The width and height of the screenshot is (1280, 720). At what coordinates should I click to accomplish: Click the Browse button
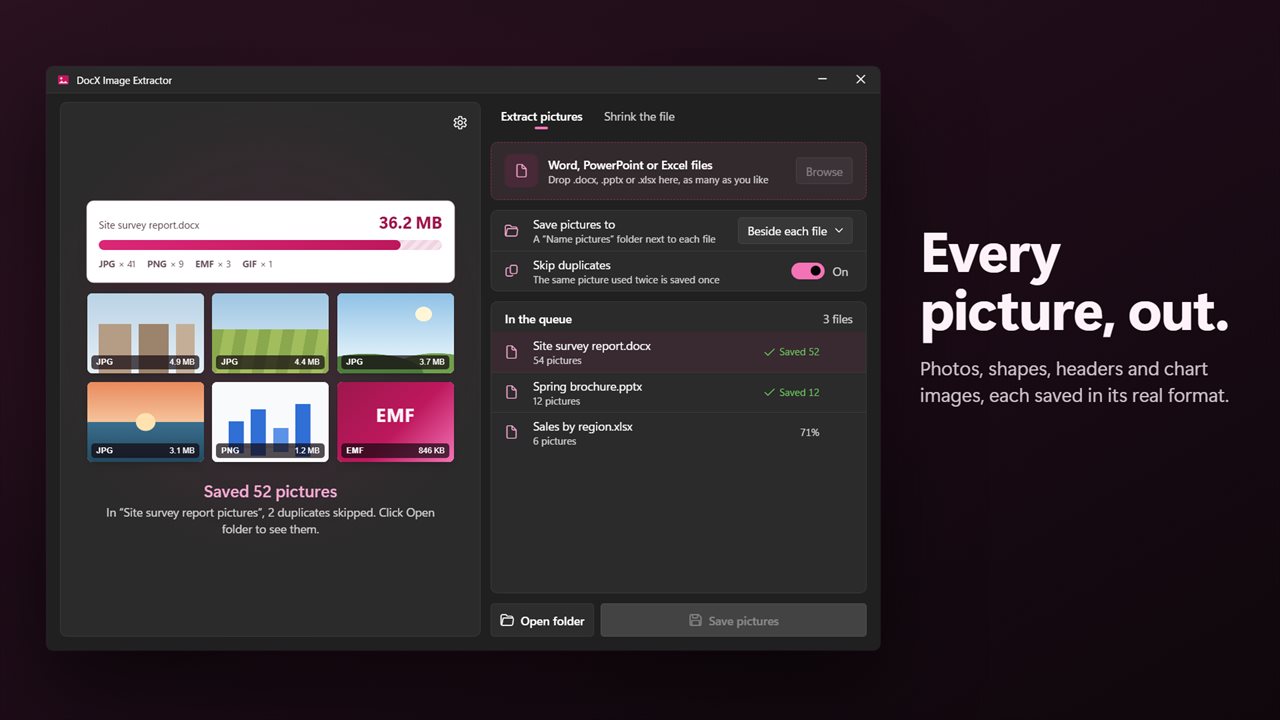tap(824, 172)
